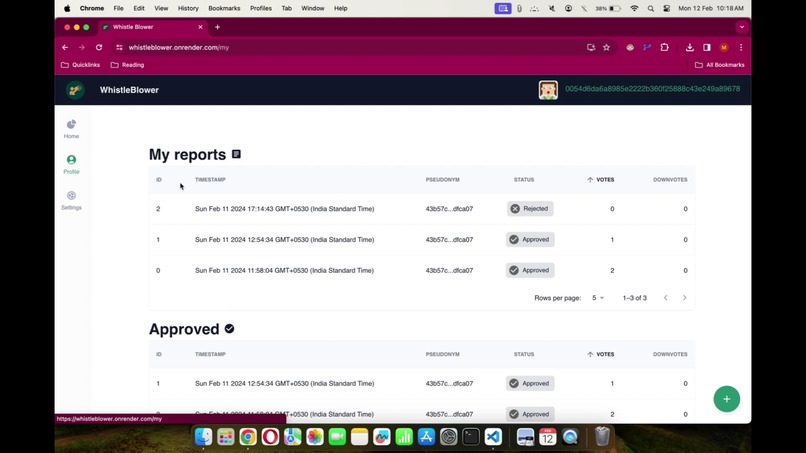Open the View menu
The height and width of the screenshot is (453, 806).
(161, 8)
